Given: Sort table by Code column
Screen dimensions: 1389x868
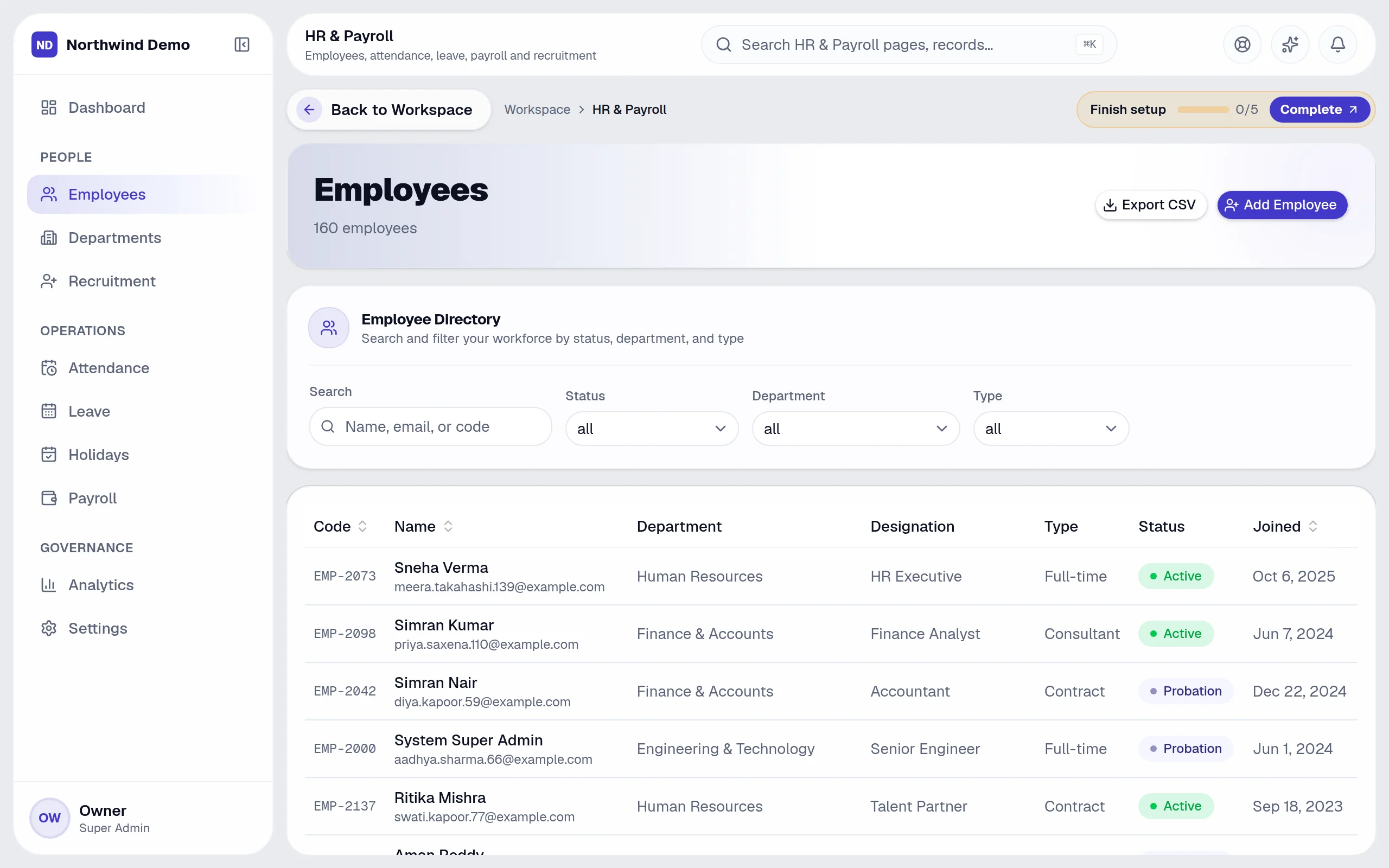Looking at the screenshot, I should [340, 526].
